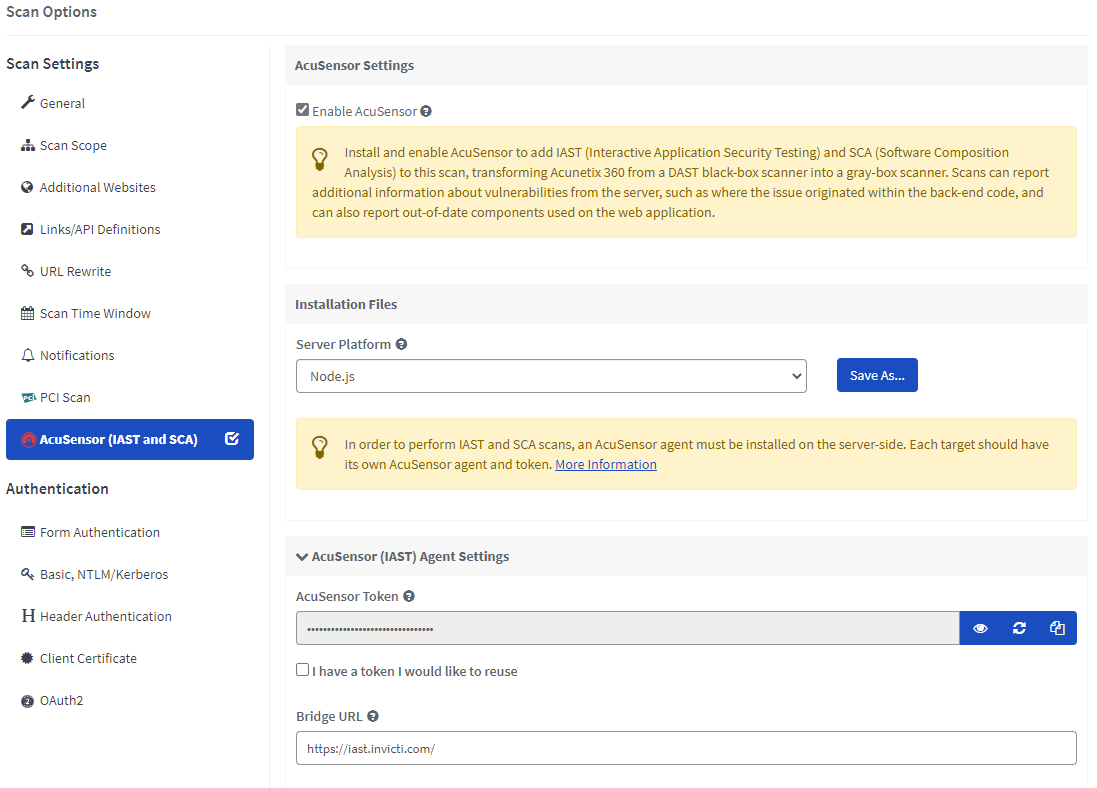This screenshot has height=788, width=1097.
Task: Open Basic, NTLM/Kerberos authentication
Action: coord(104,575)
